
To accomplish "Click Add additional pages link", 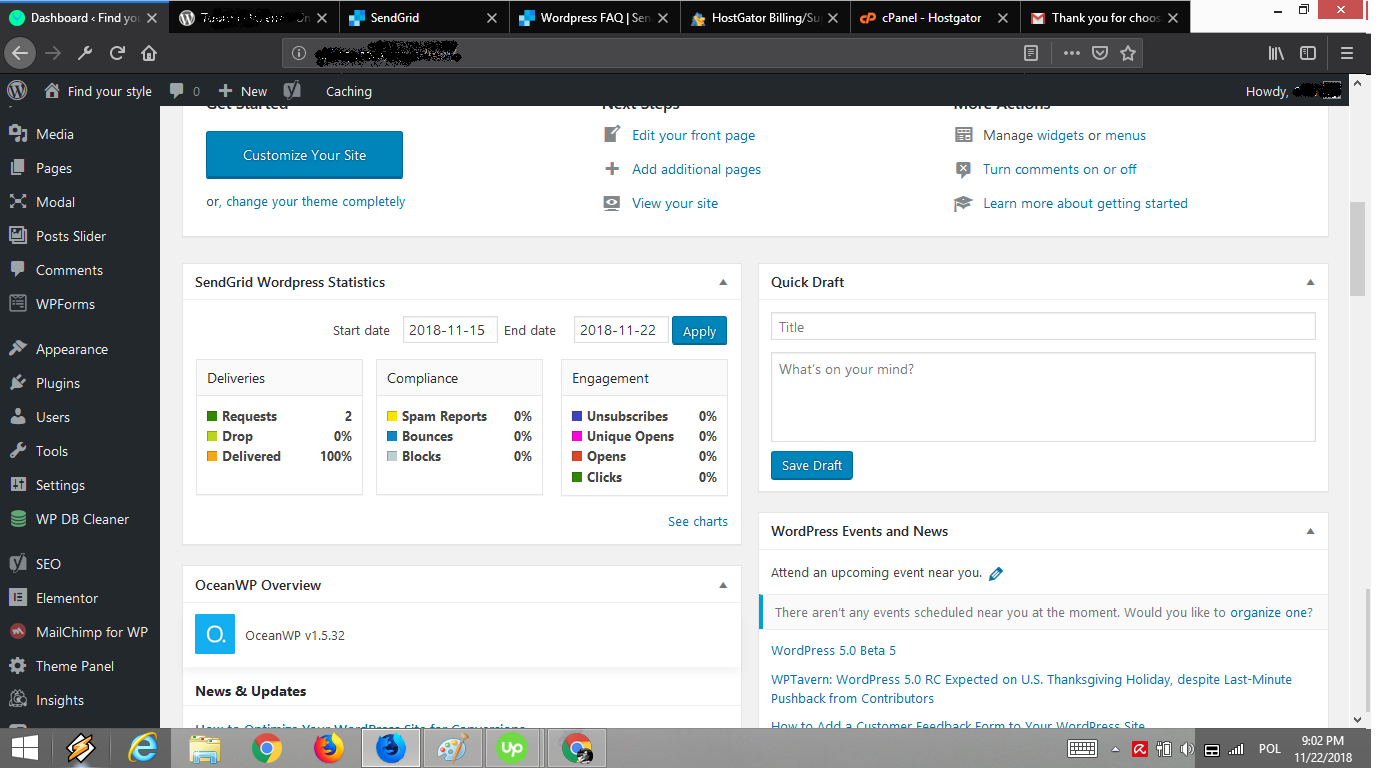I will (696, 169).
